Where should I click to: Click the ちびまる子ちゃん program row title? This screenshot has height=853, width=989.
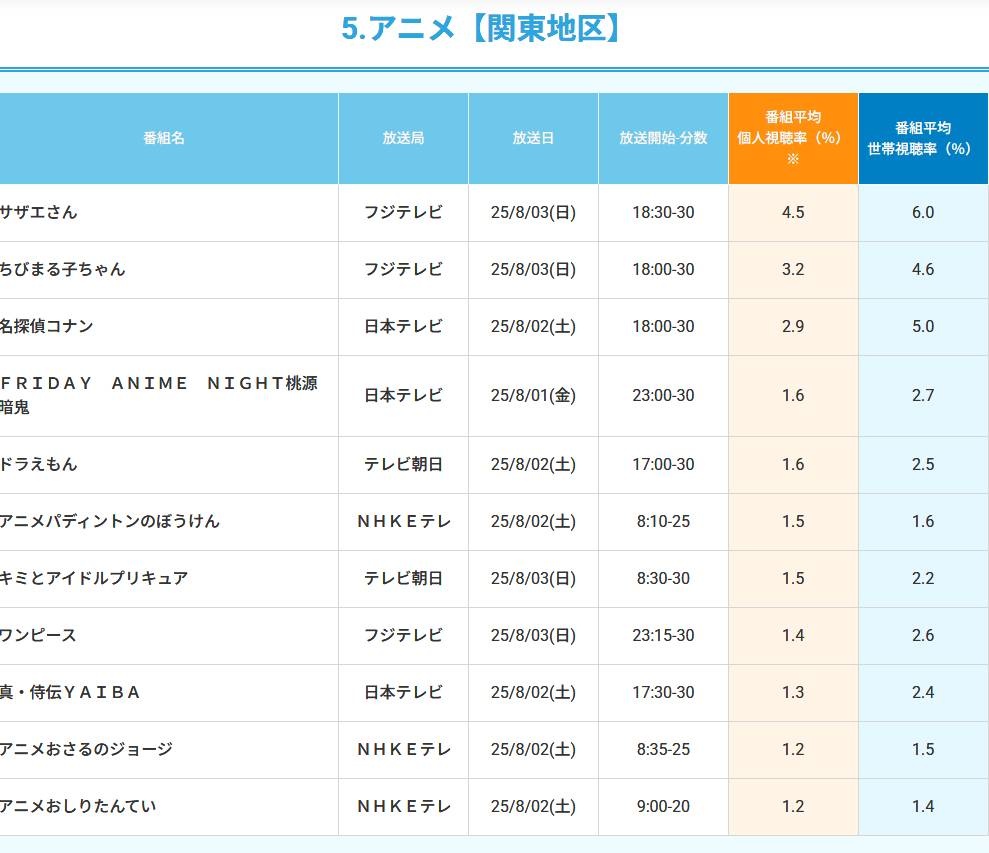[63, 269]
